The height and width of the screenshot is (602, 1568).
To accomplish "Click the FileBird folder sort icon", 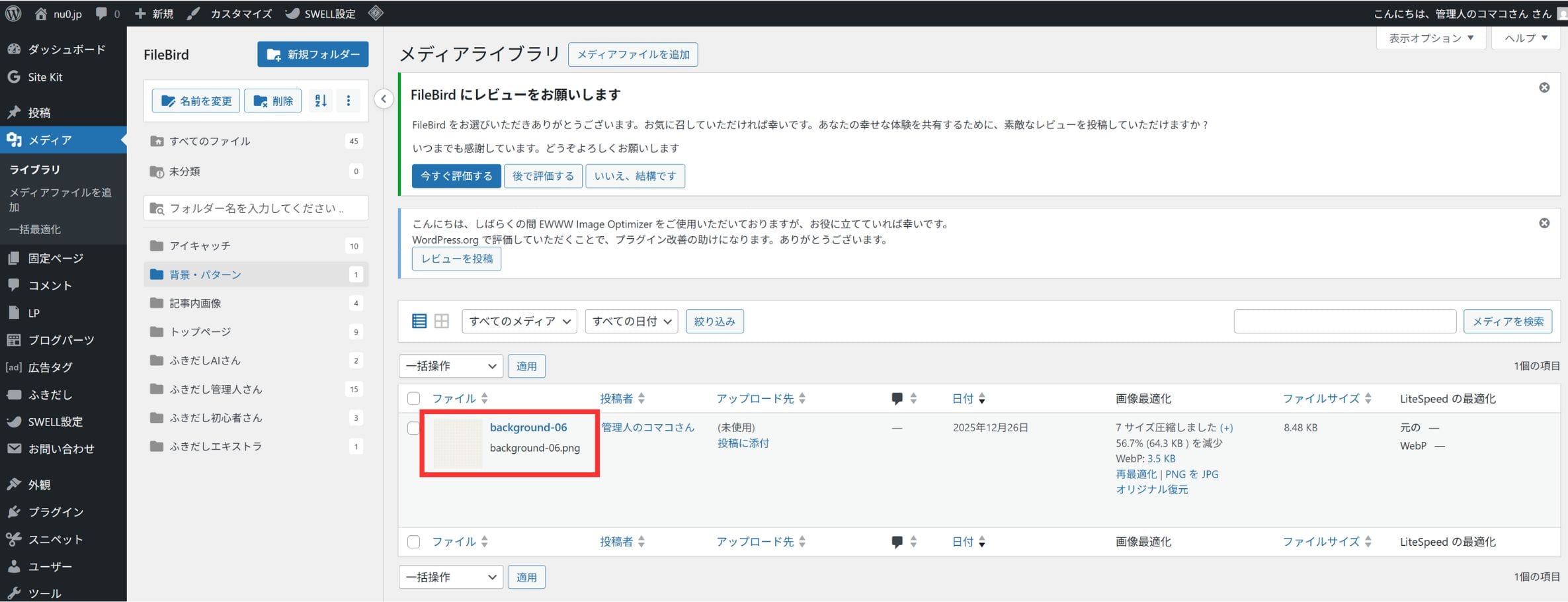I will point(321,101).
